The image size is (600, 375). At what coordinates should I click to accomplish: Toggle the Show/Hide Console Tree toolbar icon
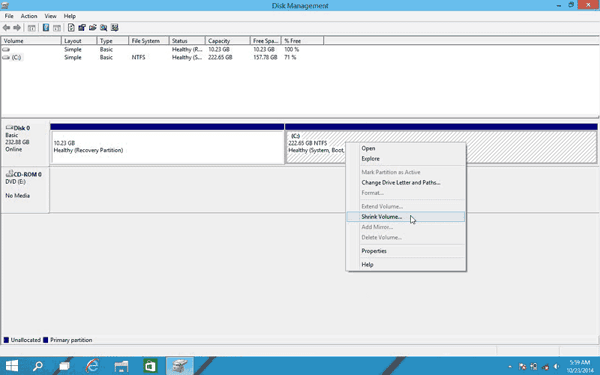coord(32,28)
